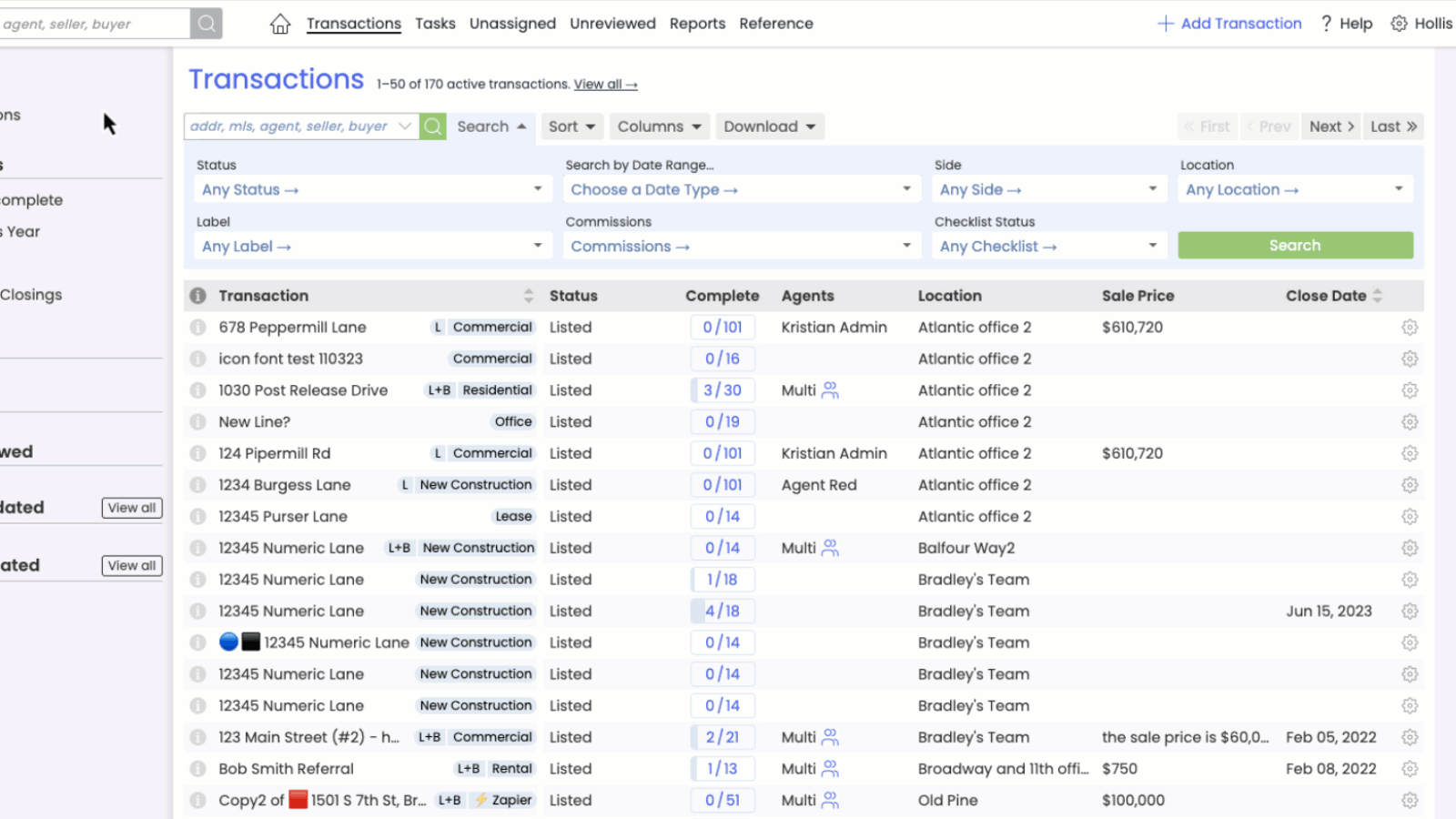Expand the Columns dropdown menu
Screen dimensions: 1456x819
point(659,126)
